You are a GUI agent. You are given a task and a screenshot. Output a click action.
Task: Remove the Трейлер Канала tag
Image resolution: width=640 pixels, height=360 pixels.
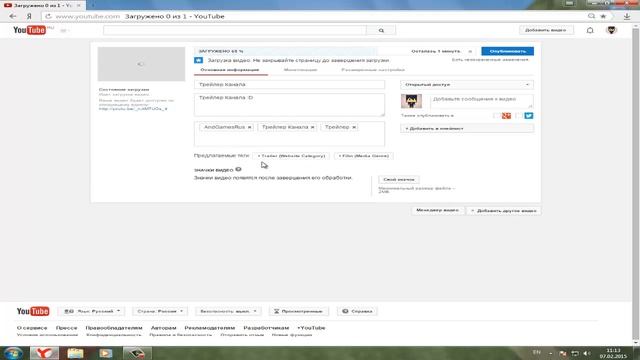pos(312,127)
